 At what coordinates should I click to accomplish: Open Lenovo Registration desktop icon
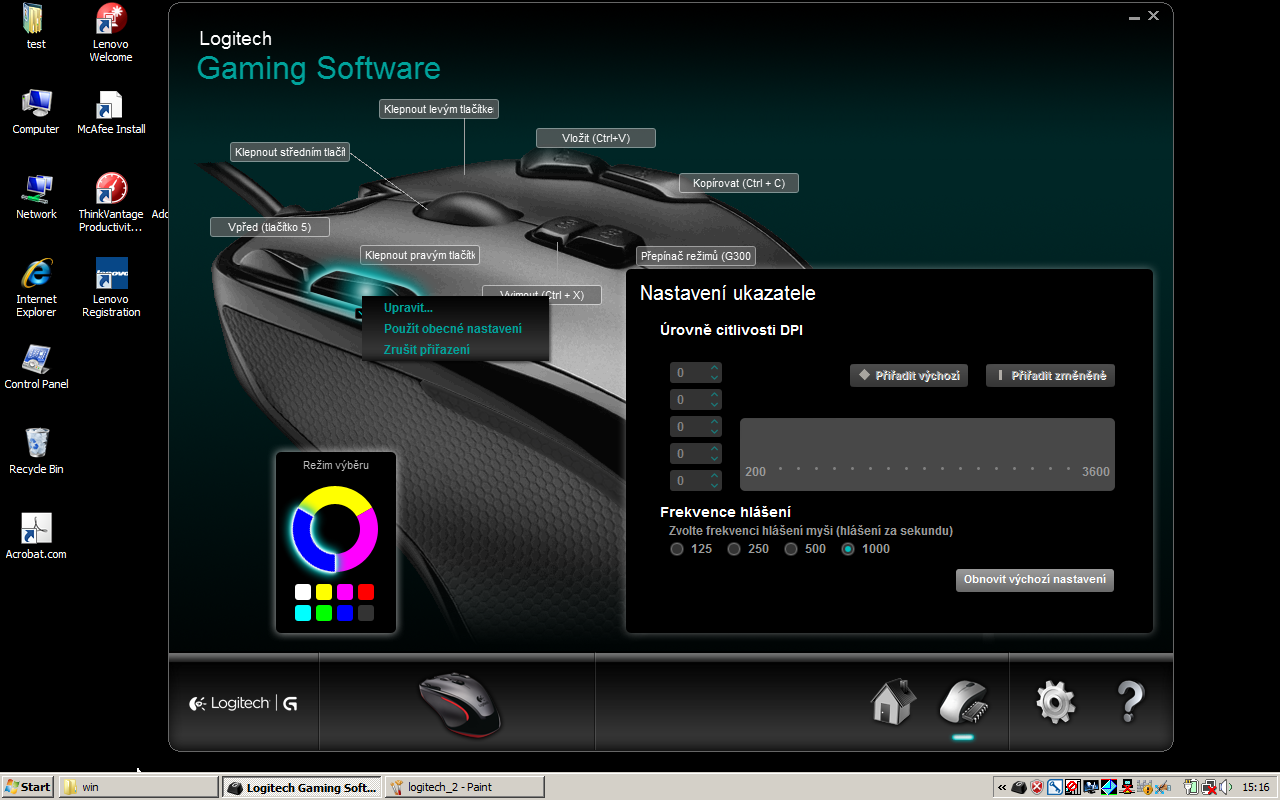pos(111,288)
